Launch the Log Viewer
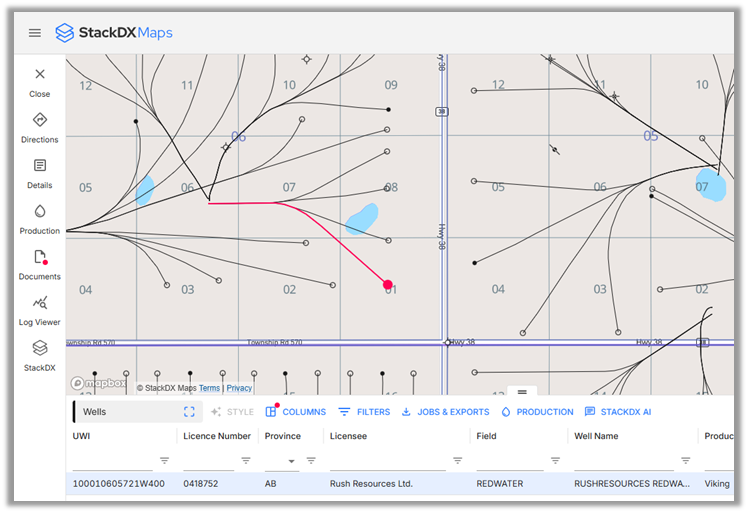Image resolution: width=748 pixels, height=514 pixels. [x=40, y=310]
